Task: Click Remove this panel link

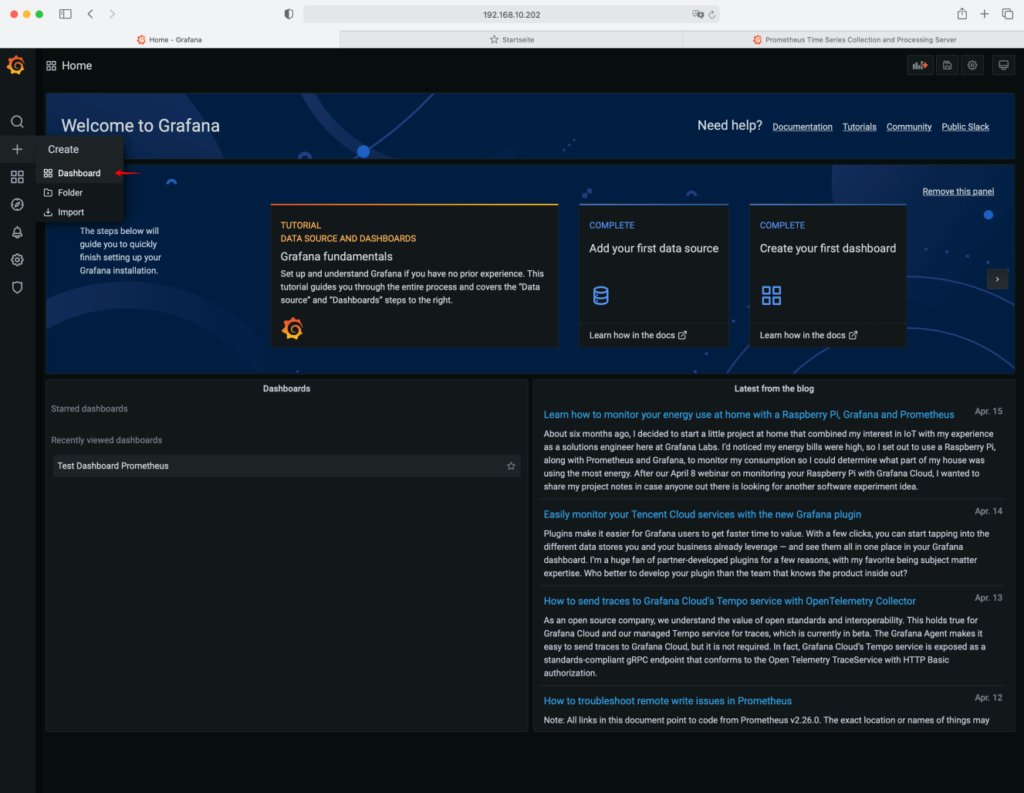Action: (958, 191)
